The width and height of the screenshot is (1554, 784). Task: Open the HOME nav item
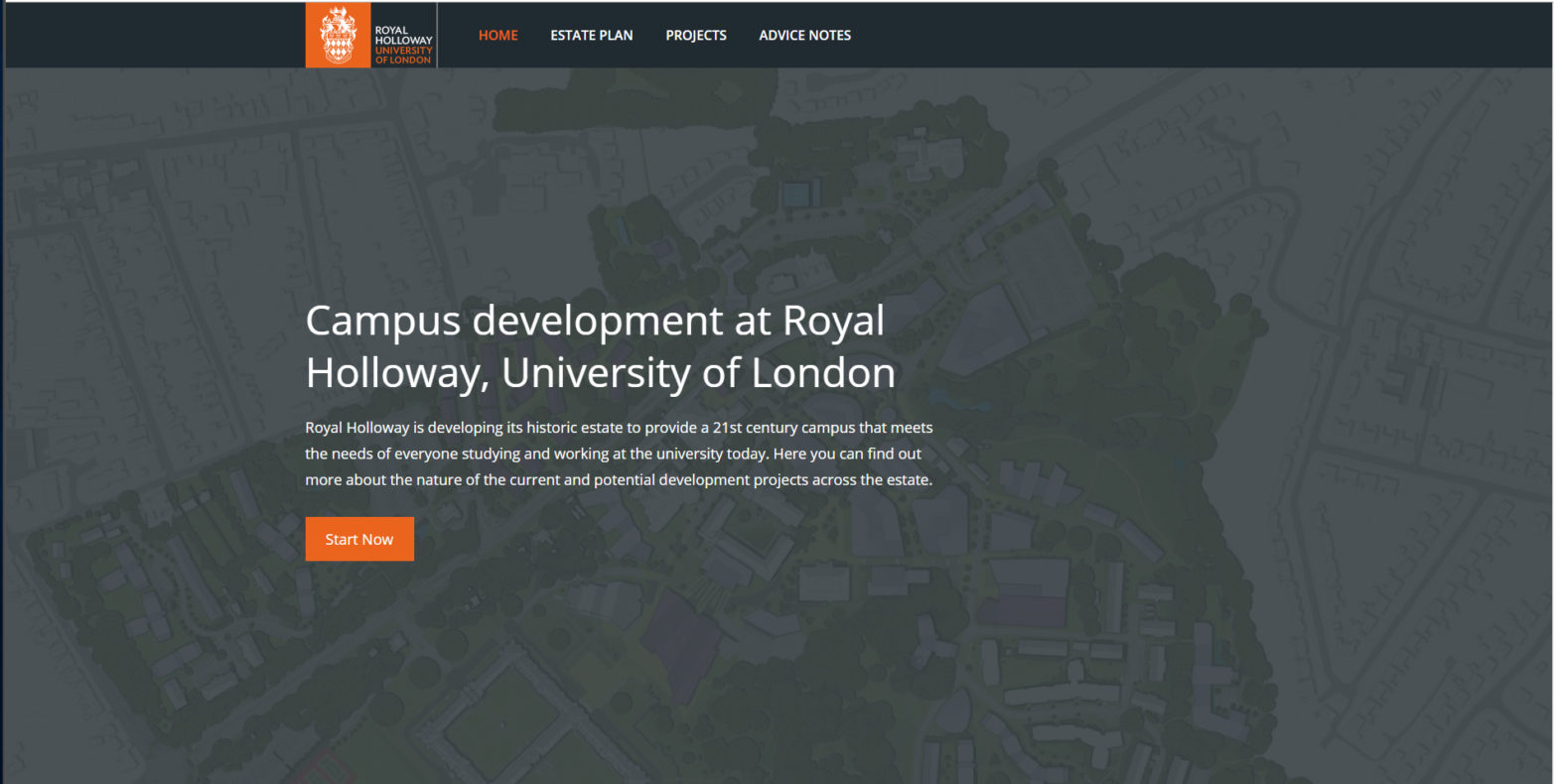pos(497,35)
